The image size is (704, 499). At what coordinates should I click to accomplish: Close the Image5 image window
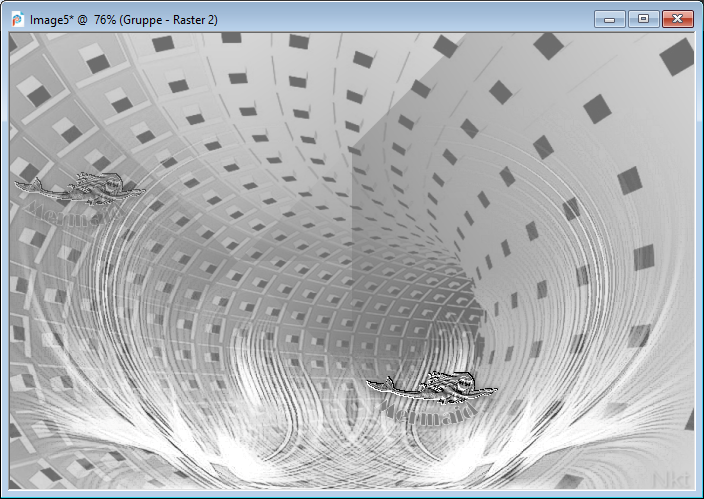[678, 19]
